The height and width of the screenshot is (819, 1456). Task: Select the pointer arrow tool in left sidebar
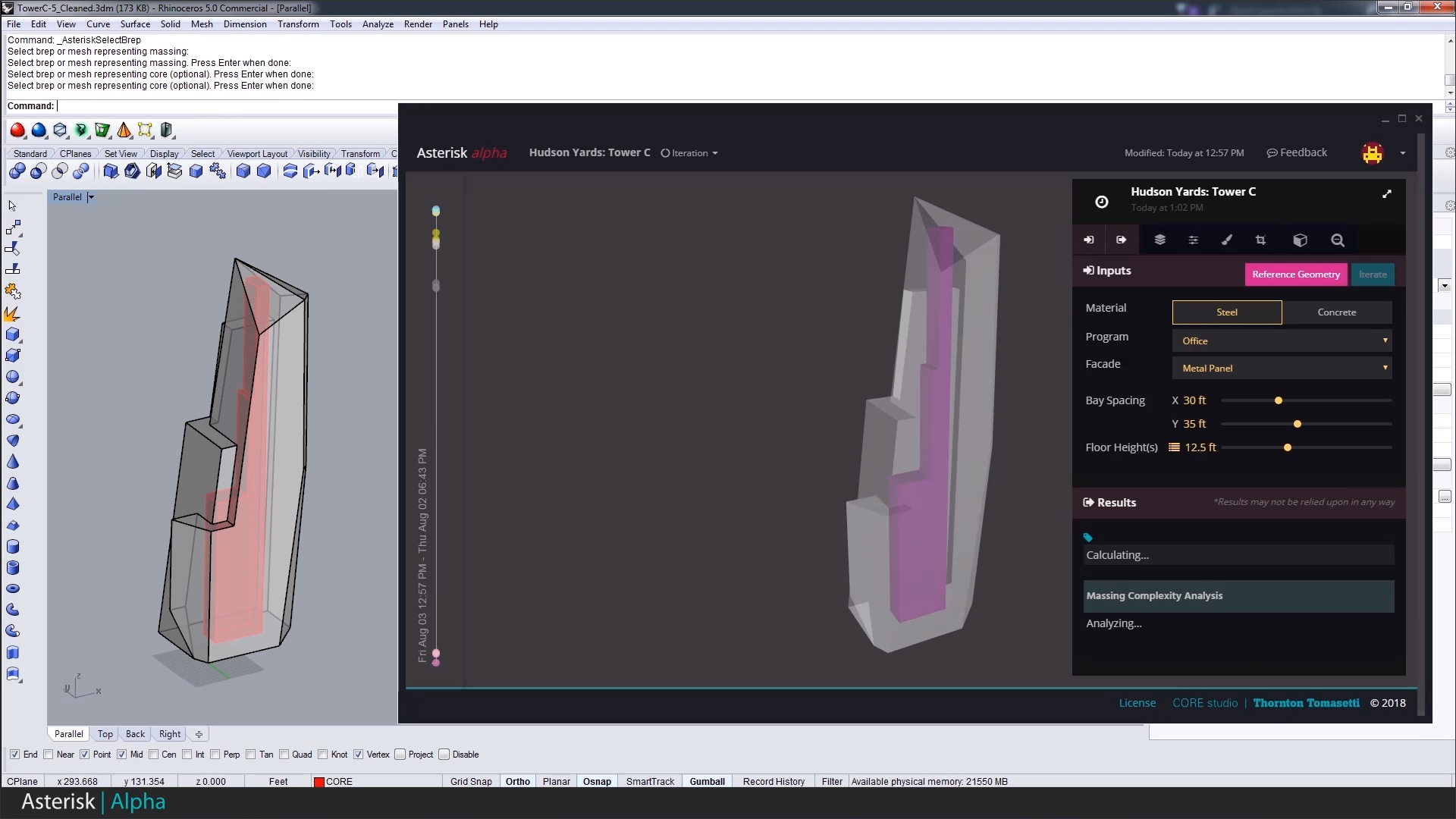(x=13, y=206)
